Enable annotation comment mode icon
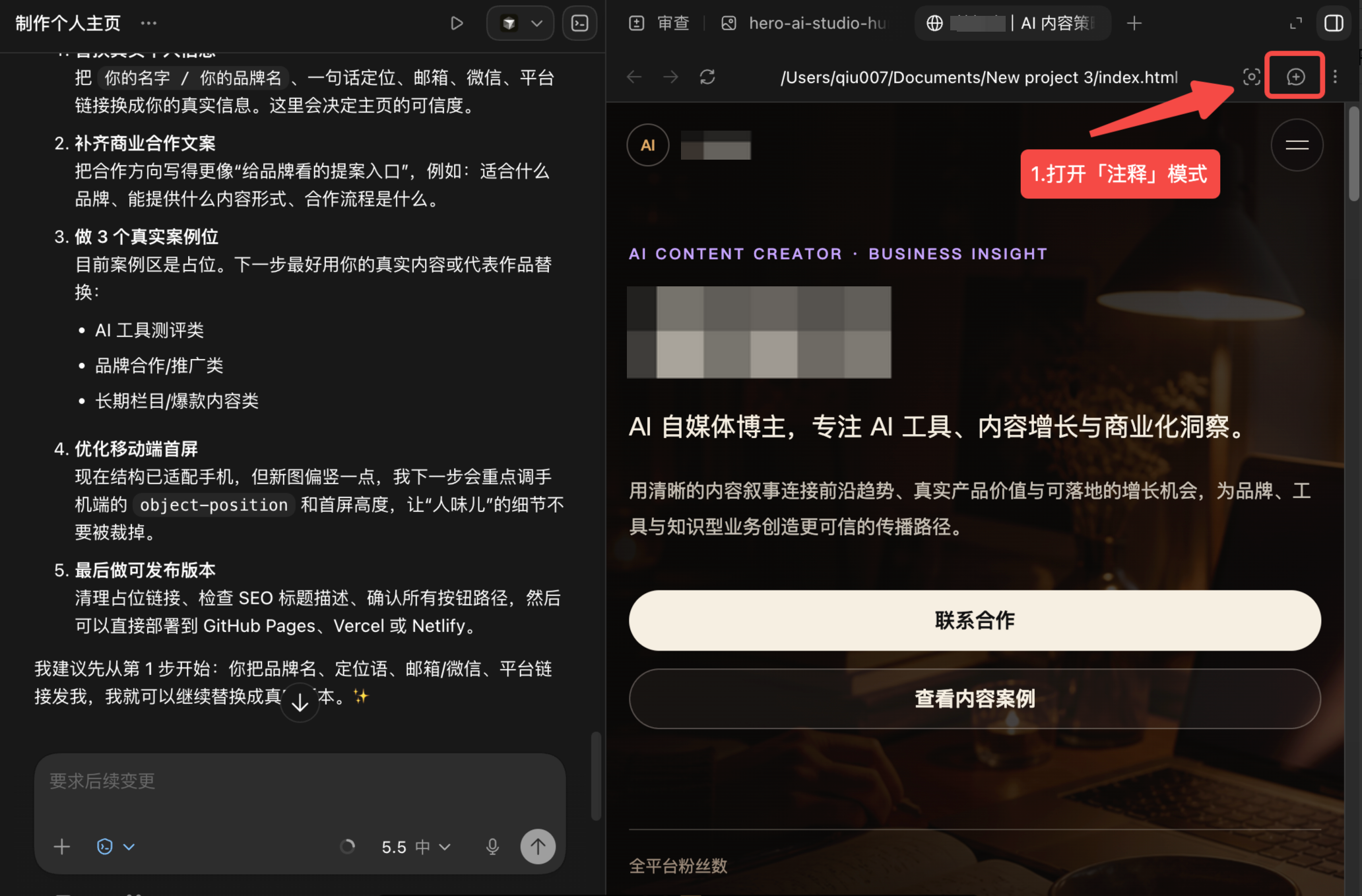 tap(1295, 77)
